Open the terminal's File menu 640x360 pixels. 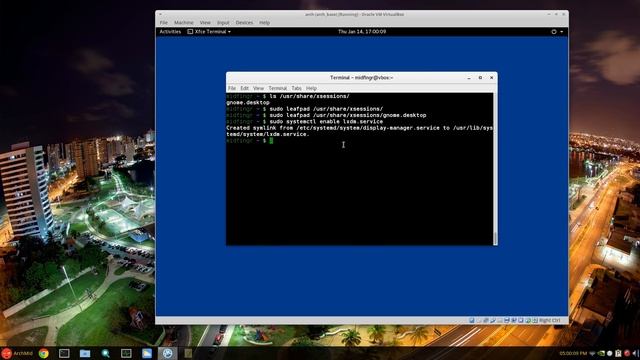click(232, 88)
